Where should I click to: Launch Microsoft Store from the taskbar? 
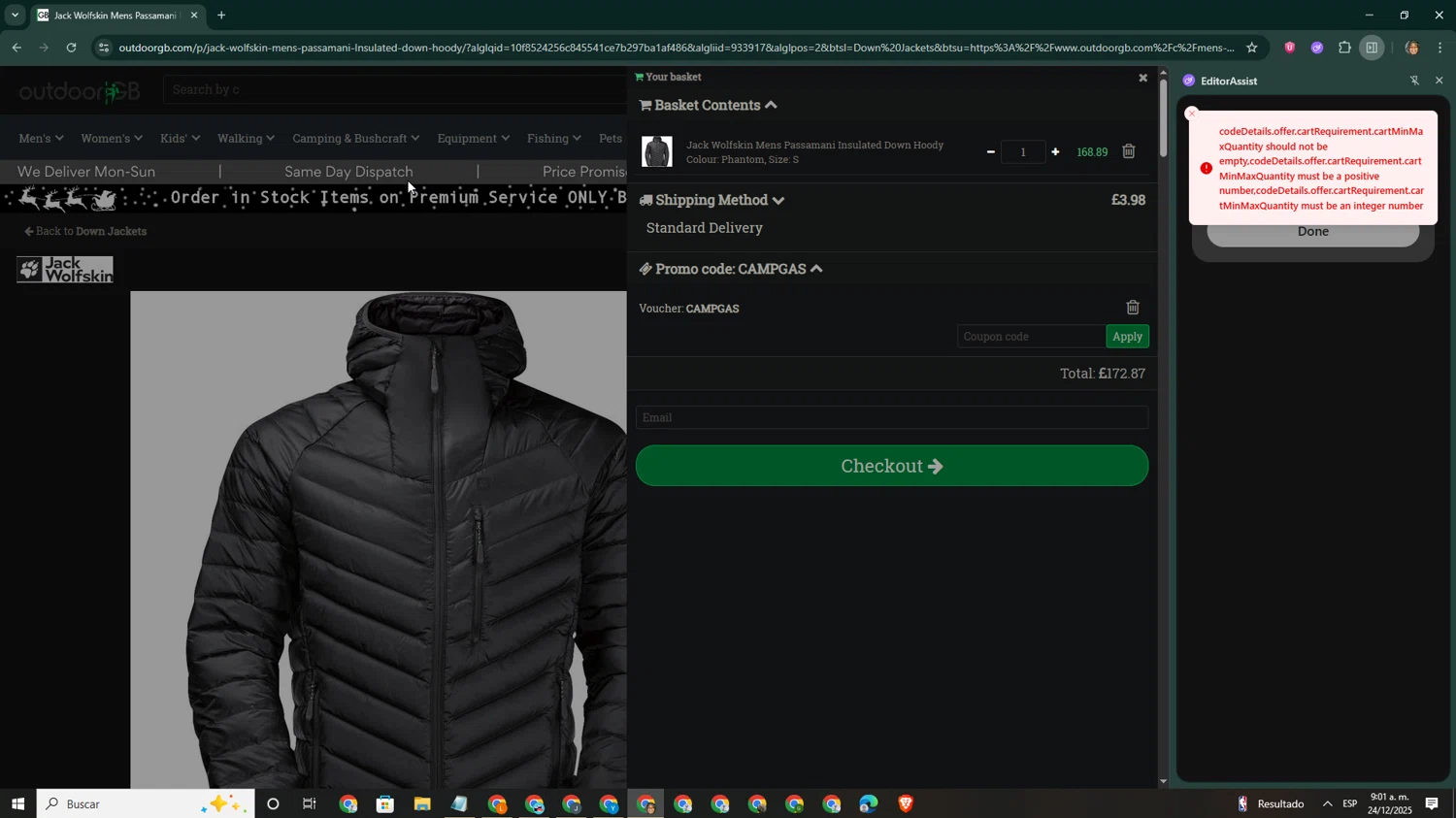coord(385,803)
